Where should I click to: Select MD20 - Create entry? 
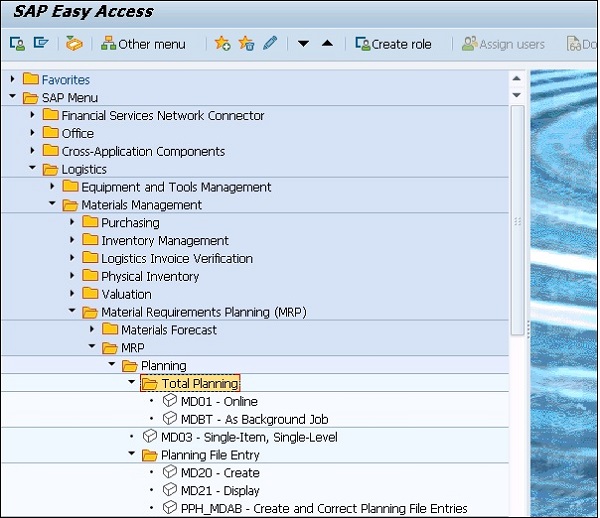click(220, 473)
